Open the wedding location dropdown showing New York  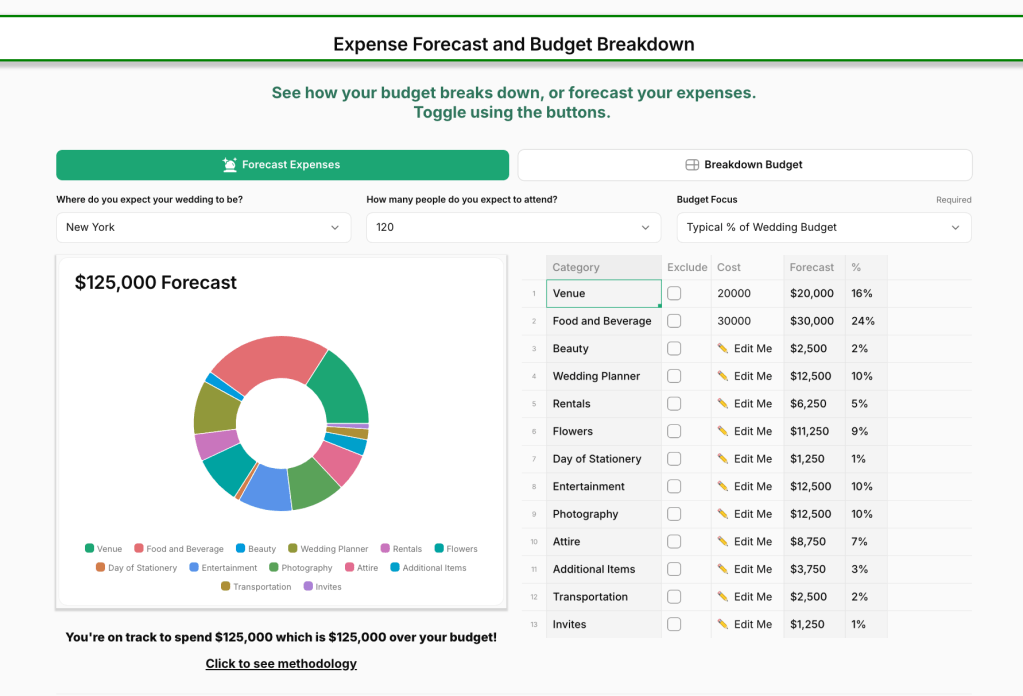coord(203,227)
